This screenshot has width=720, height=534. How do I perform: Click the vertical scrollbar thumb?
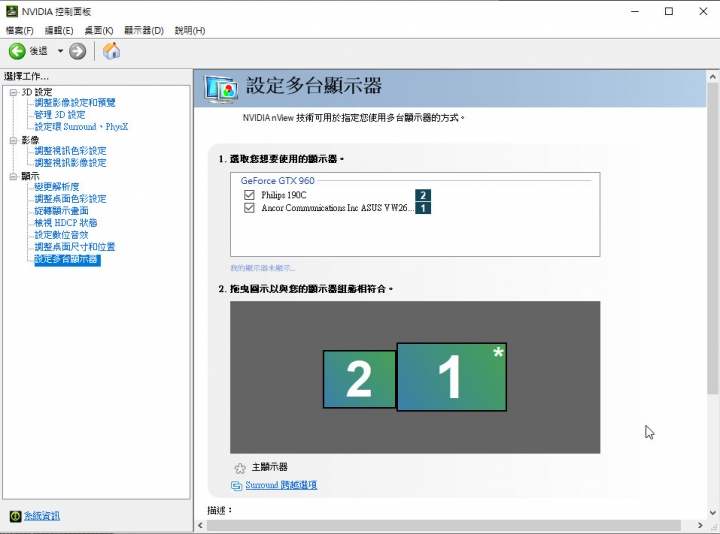(713, 238)
